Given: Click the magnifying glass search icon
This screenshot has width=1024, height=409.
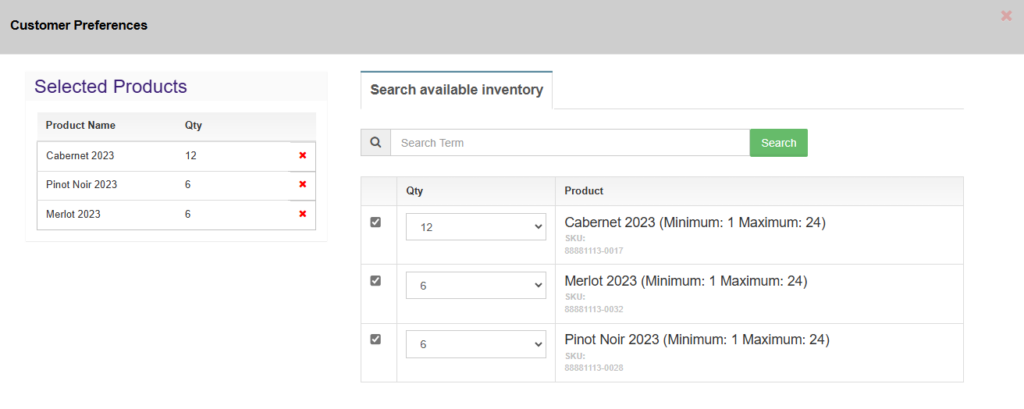Looking at the screenshot, I should coord(375,143).
